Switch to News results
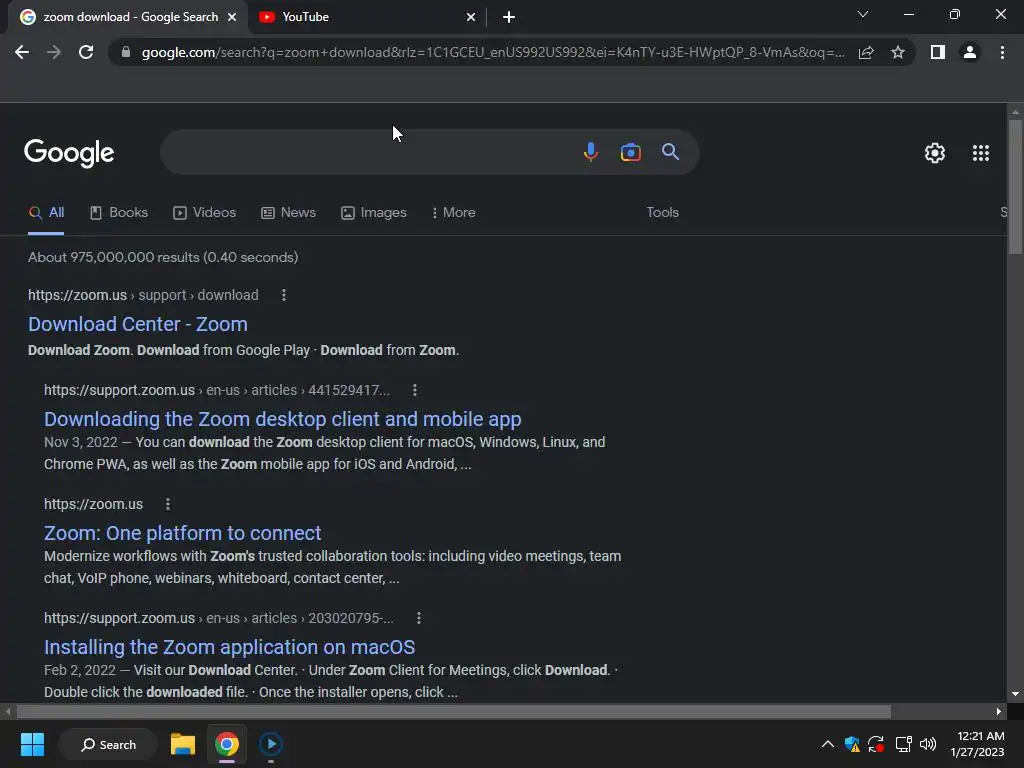Image resolution: width=1024 pixels, height=768 pixels. tap(289, 213)
